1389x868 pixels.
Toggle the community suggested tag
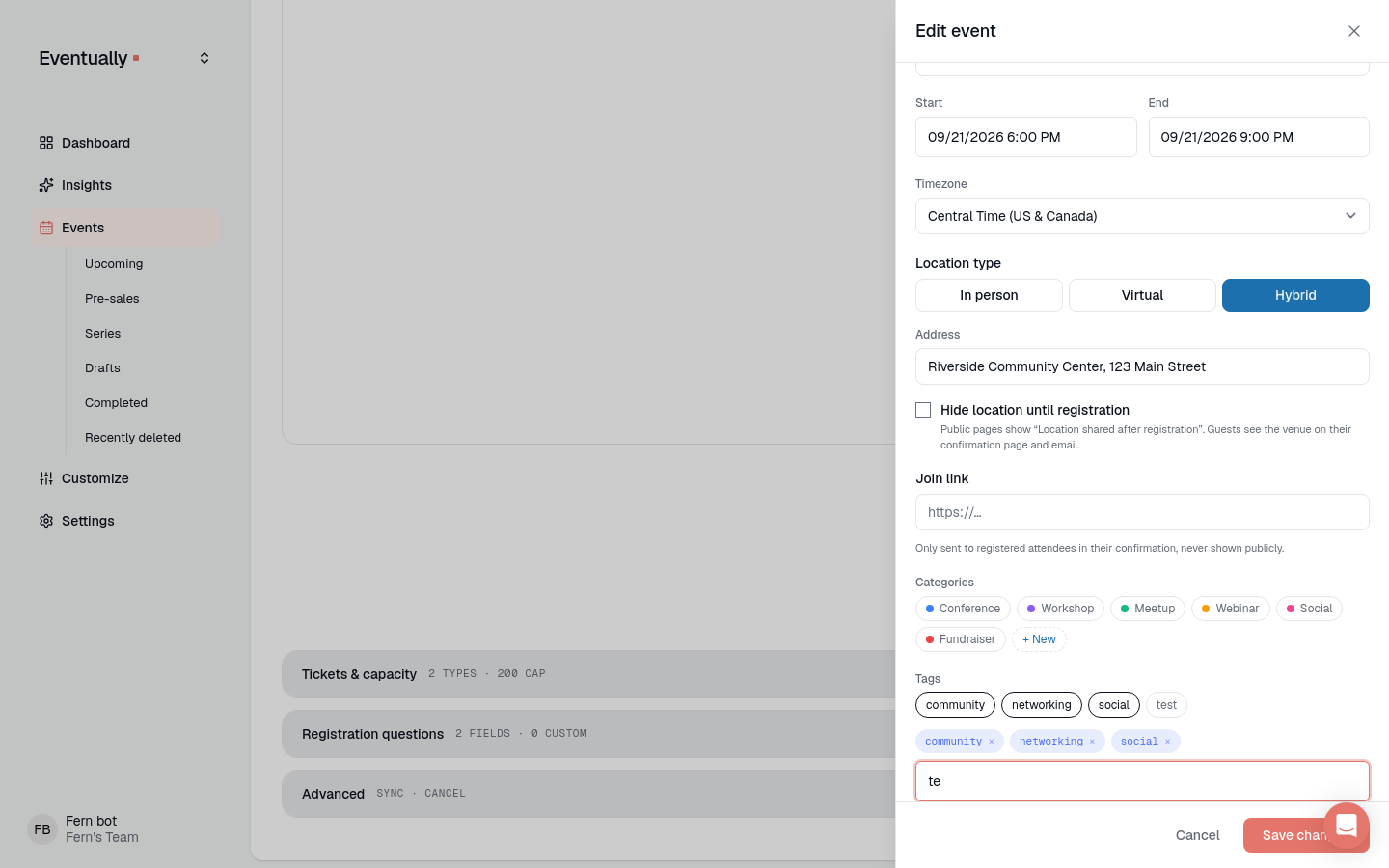955,705
